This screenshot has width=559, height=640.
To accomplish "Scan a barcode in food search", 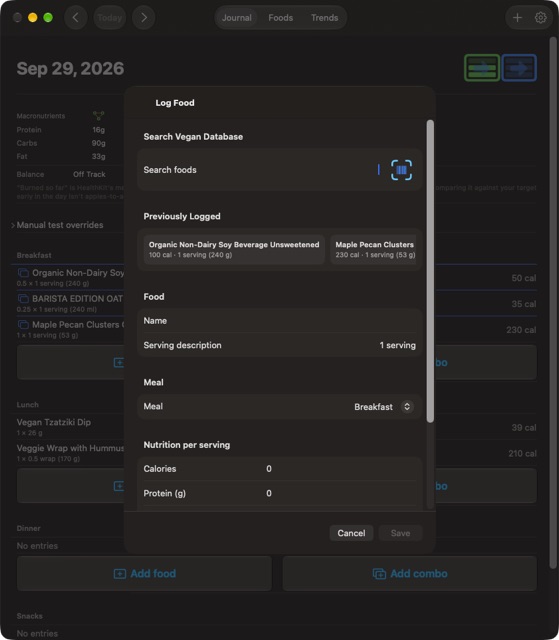I will pos(401,170).
